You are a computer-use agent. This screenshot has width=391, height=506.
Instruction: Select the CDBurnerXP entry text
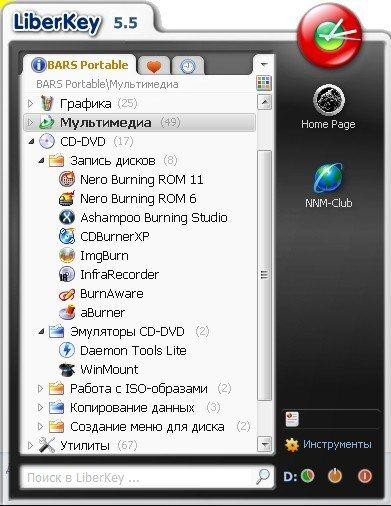(x=115, y=236)
